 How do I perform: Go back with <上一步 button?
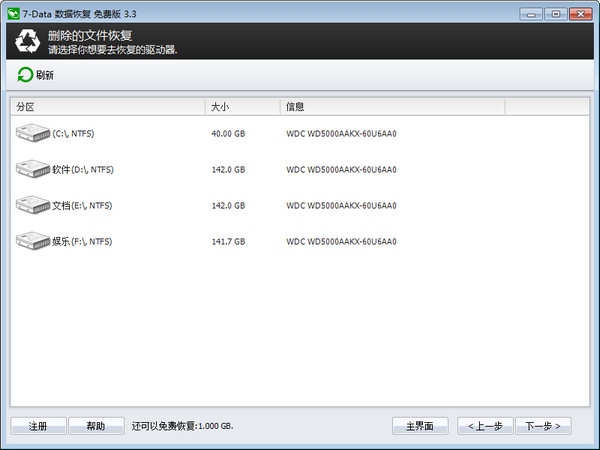coord(485,426)
